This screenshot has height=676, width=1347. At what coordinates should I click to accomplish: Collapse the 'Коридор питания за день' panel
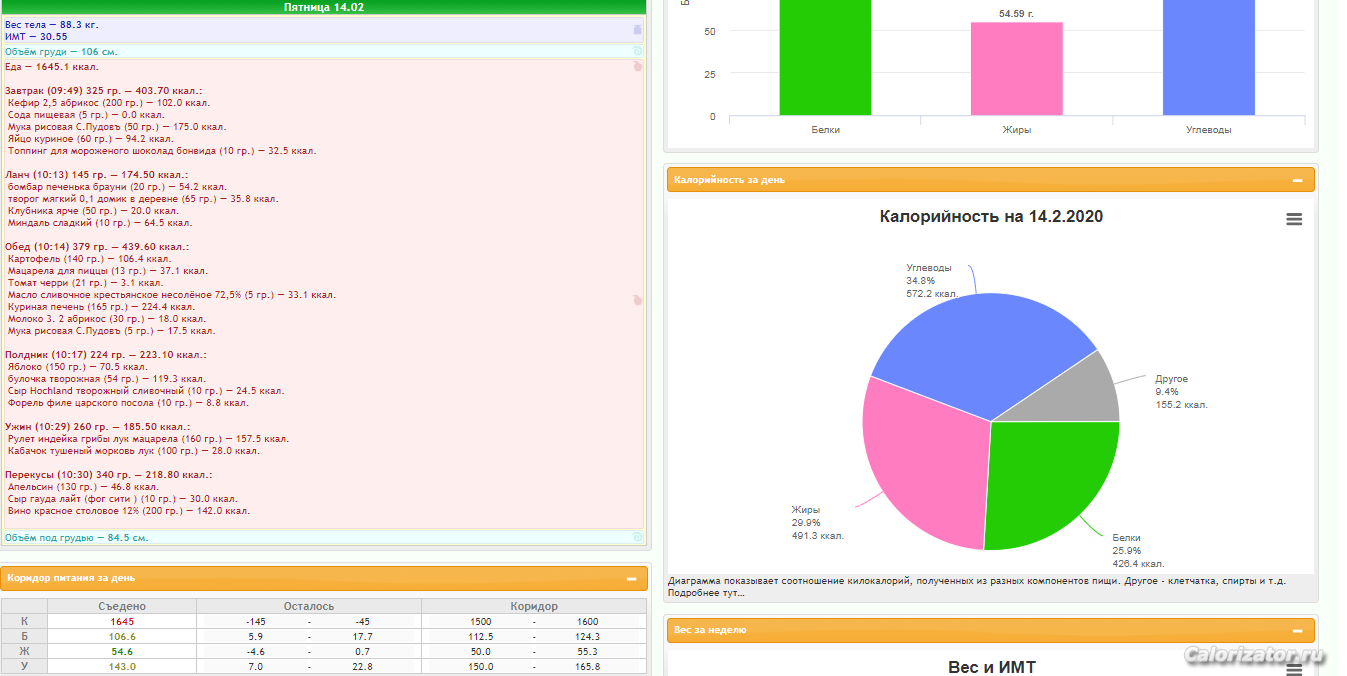pos(631,578)
